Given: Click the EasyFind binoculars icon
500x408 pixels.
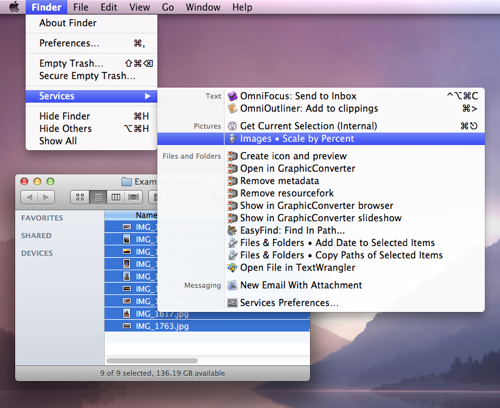Looking at the screenshot, I should coord(232,230).
